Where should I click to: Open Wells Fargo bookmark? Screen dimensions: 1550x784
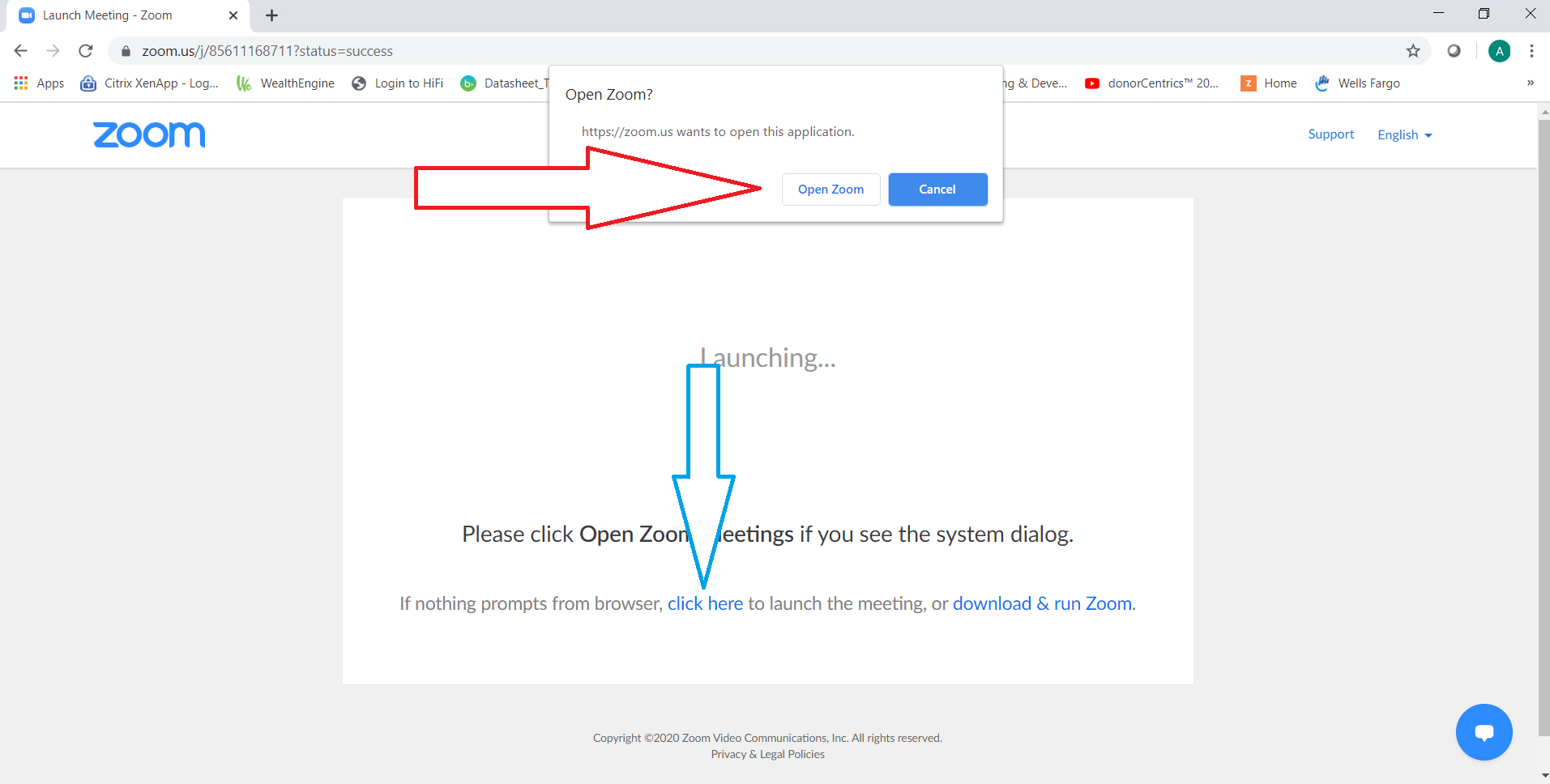click(x=1357, y=83)
